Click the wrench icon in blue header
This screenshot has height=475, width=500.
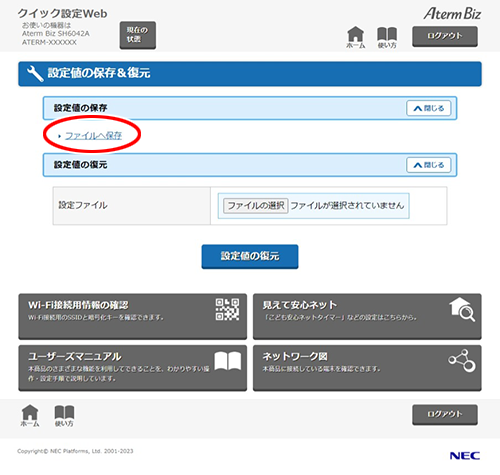(x=35, y=73)
